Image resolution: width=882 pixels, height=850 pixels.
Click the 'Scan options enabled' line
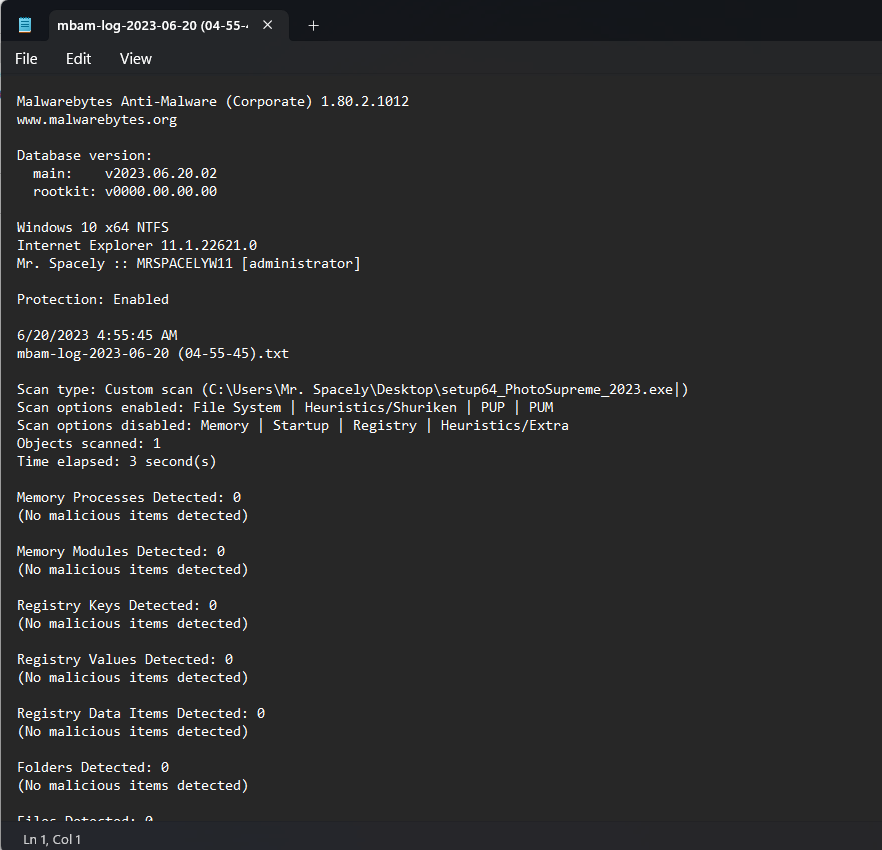pyautogui.click(x=285, y=407)
